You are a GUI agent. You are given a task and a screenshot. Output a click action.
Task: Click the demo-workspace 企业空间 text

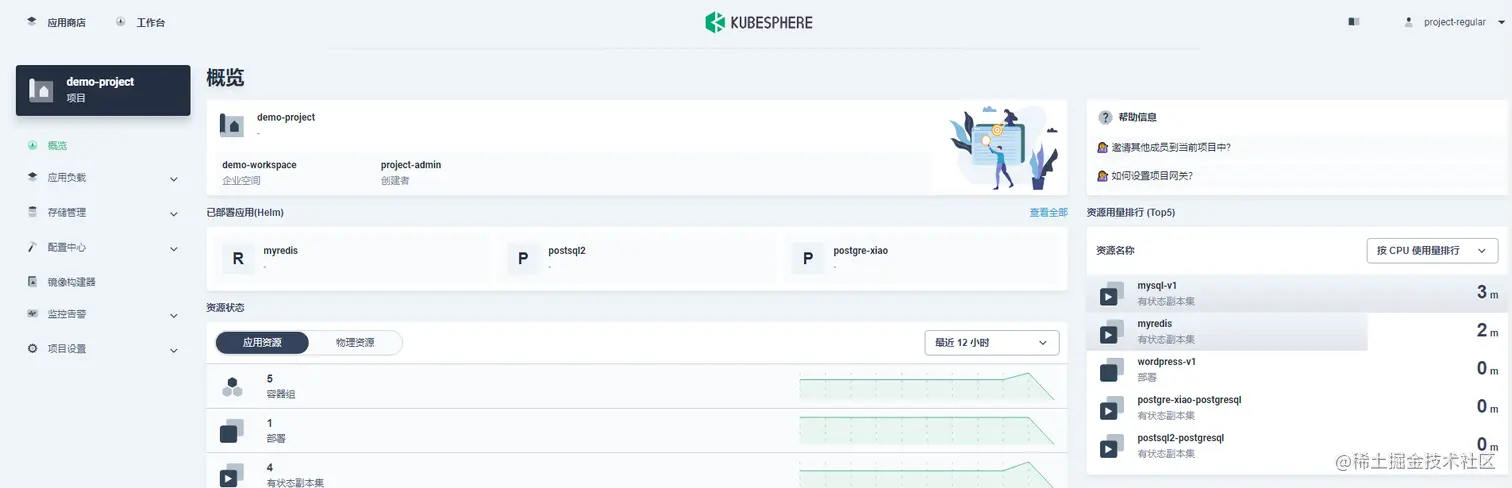click(259, 172)
